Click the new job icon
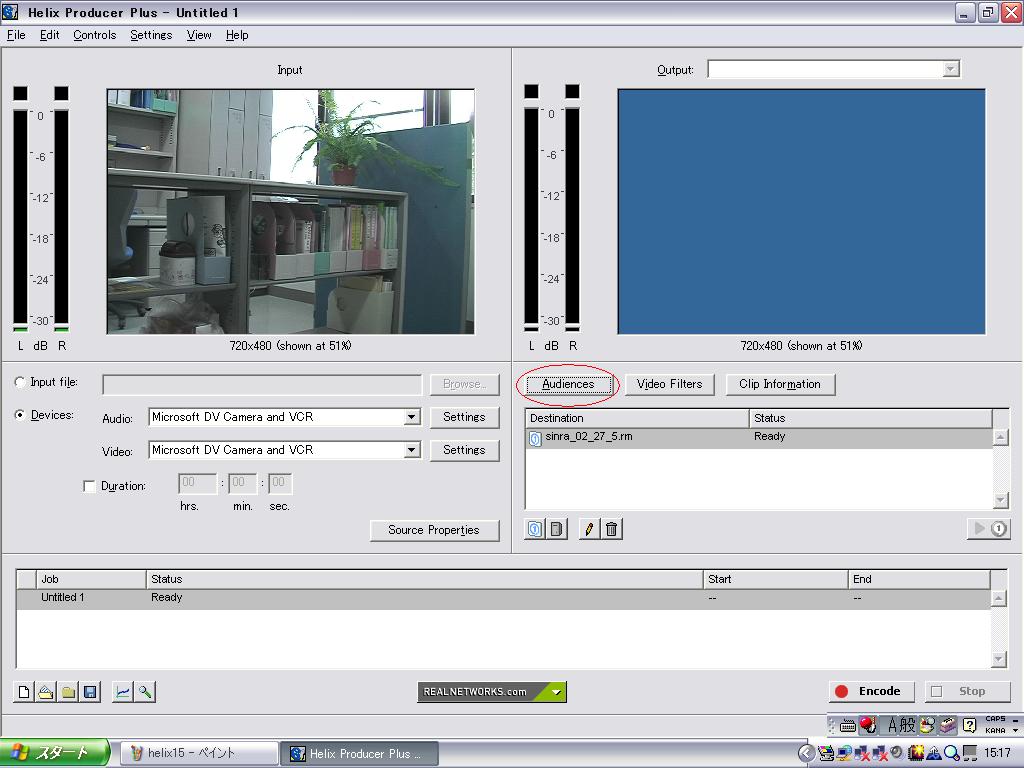The height and width of the screenshot is (768, 1024). click(x=24, y=692)
